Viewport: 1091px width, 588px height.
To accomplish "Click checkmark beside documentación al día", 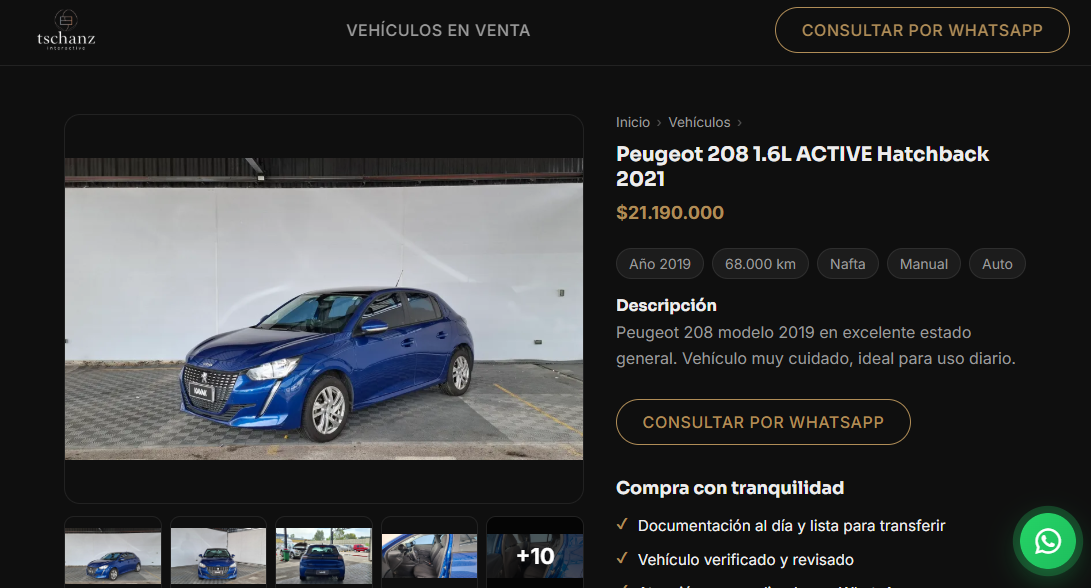I will pyautogui.click(x=624, y=523).
